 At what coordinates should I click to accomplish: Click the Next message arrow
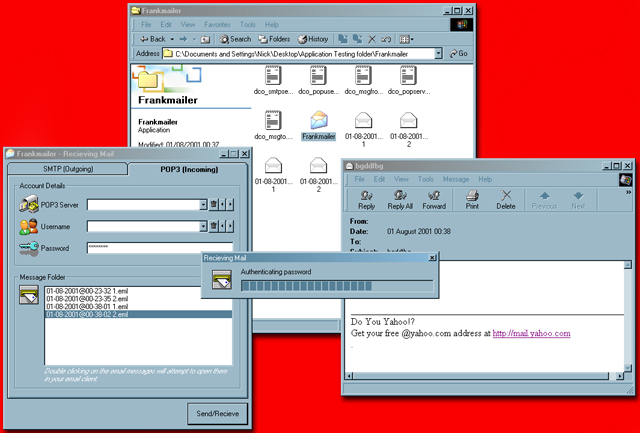point(578,200)
